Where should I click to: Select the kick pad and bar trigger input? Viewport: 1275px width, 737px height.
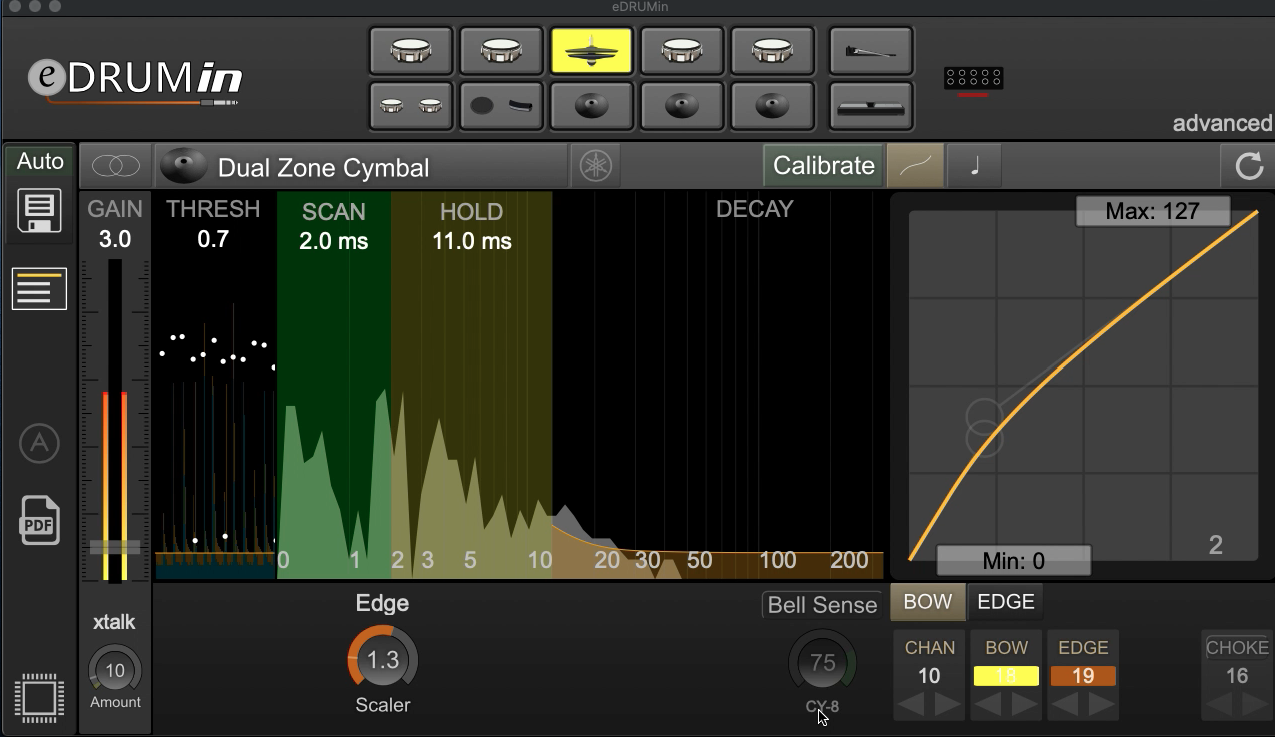coord(500,106)
